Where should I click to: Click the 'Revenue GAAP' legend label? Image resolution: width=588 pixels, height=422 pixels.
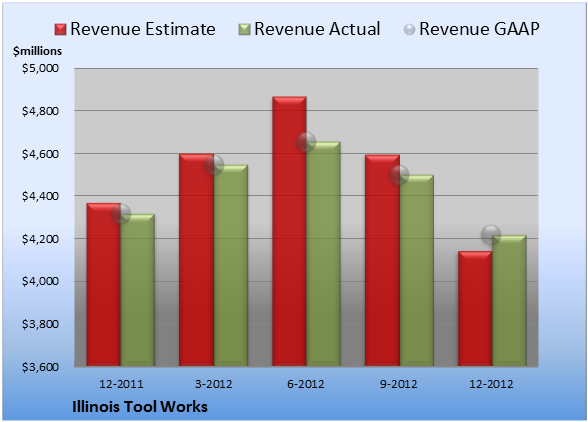(479, 29)
